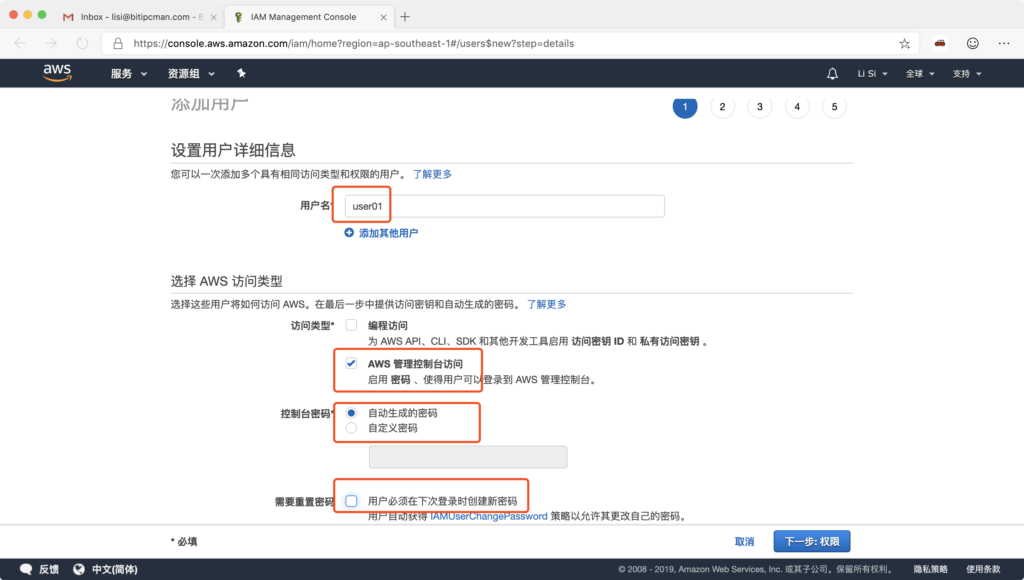Image resolution: width=1024 pixels, height=580 pixels.
Task: Switch to IAM Management Console tab
Action: click(x=308, y=17)
